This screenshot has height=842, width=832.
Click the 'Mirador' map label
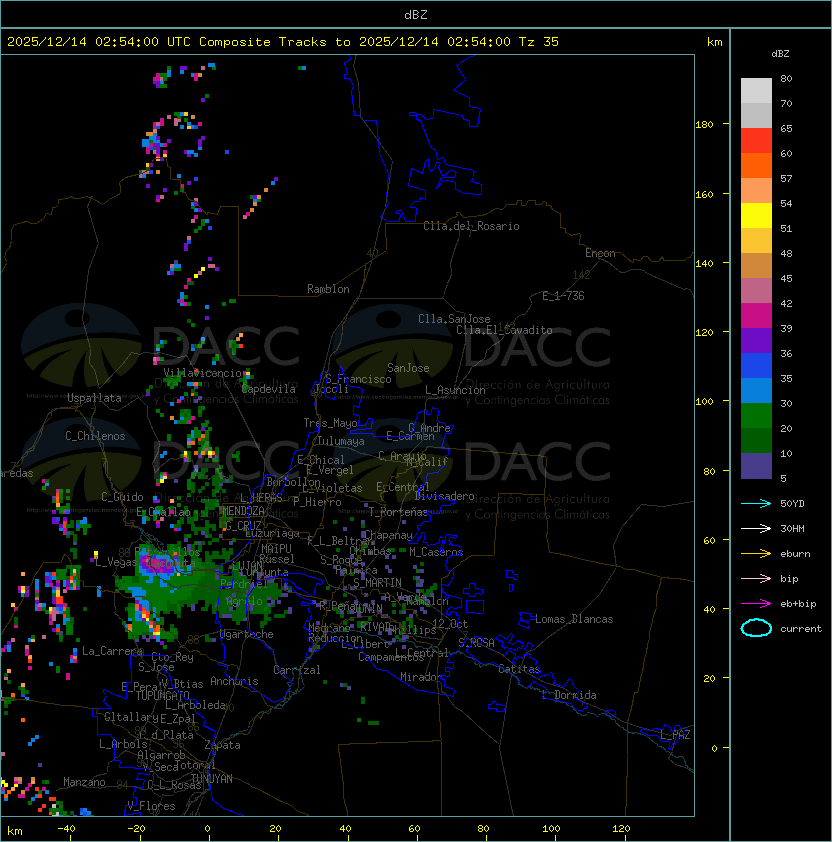[x=422, y=677]
